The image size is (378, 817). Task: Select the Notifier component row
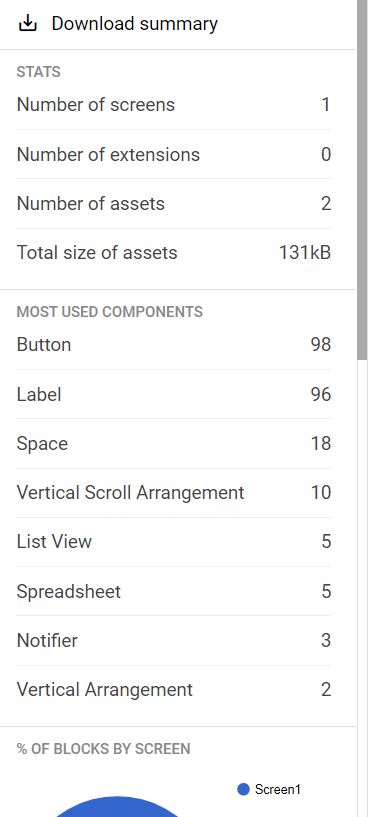[x=174, y=640]
